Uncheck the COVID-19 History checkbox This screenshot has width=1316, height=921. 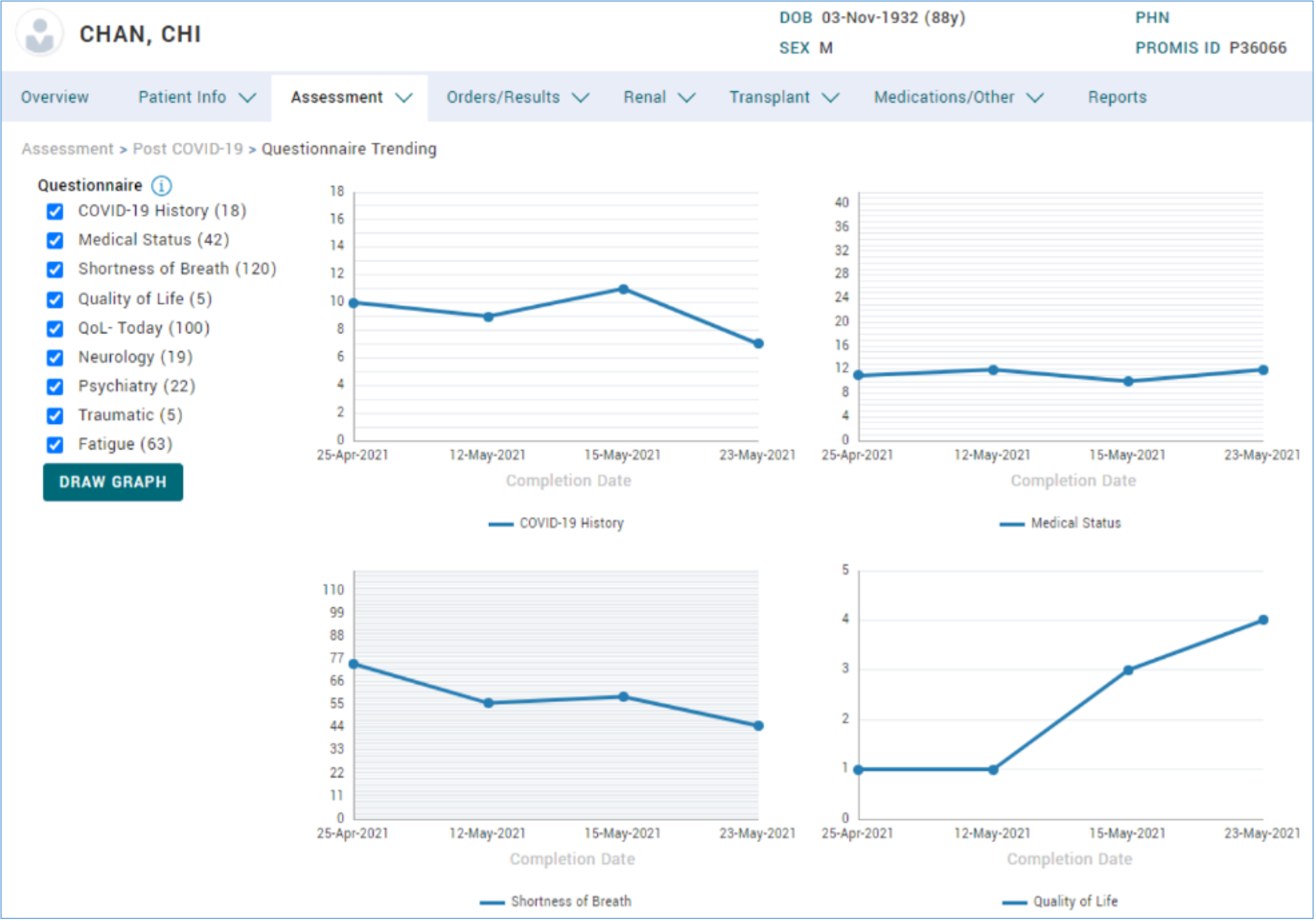click(55, 211)
